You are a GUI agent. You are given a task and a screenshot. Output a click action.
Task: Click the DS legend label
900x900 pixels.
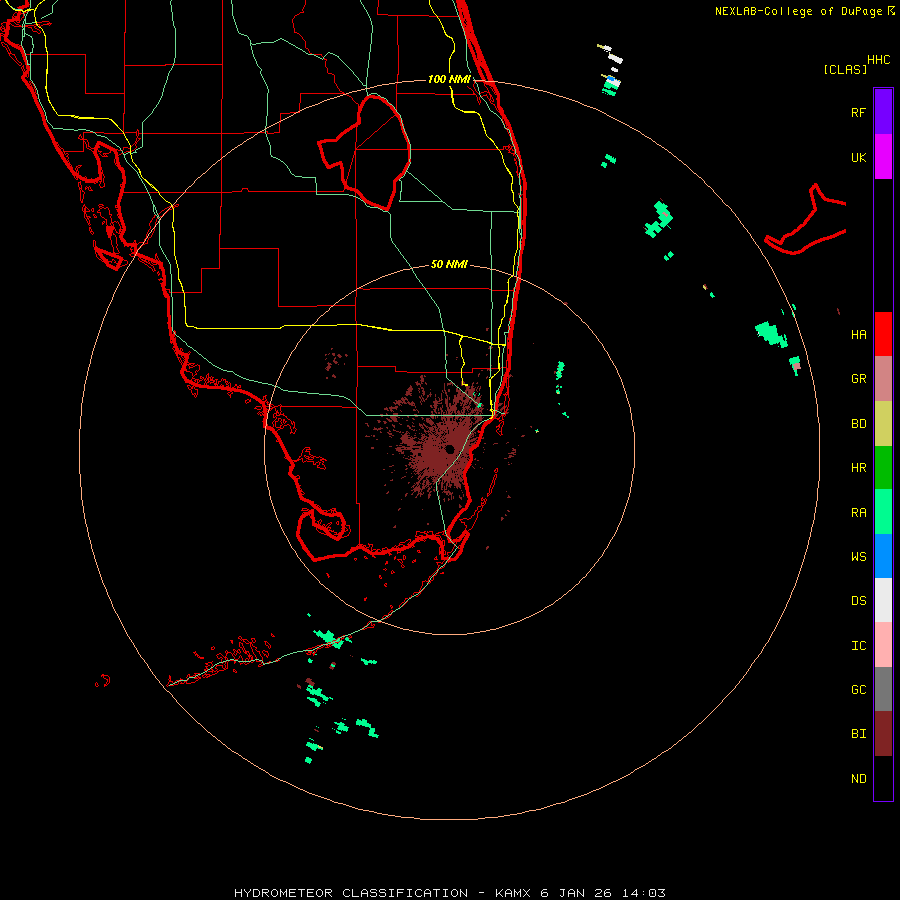858,601
